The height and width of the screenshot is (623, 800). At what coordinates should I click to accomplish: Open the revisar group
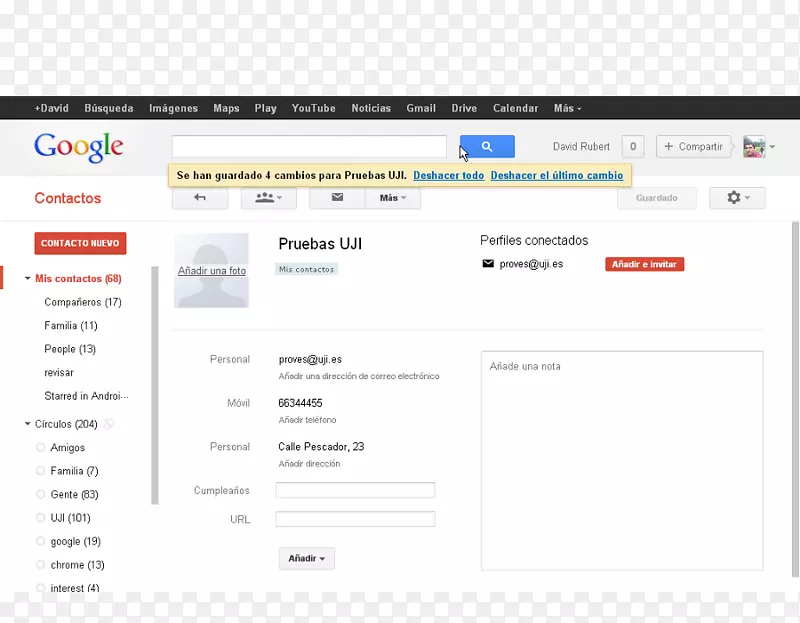[x=59, y=372]
